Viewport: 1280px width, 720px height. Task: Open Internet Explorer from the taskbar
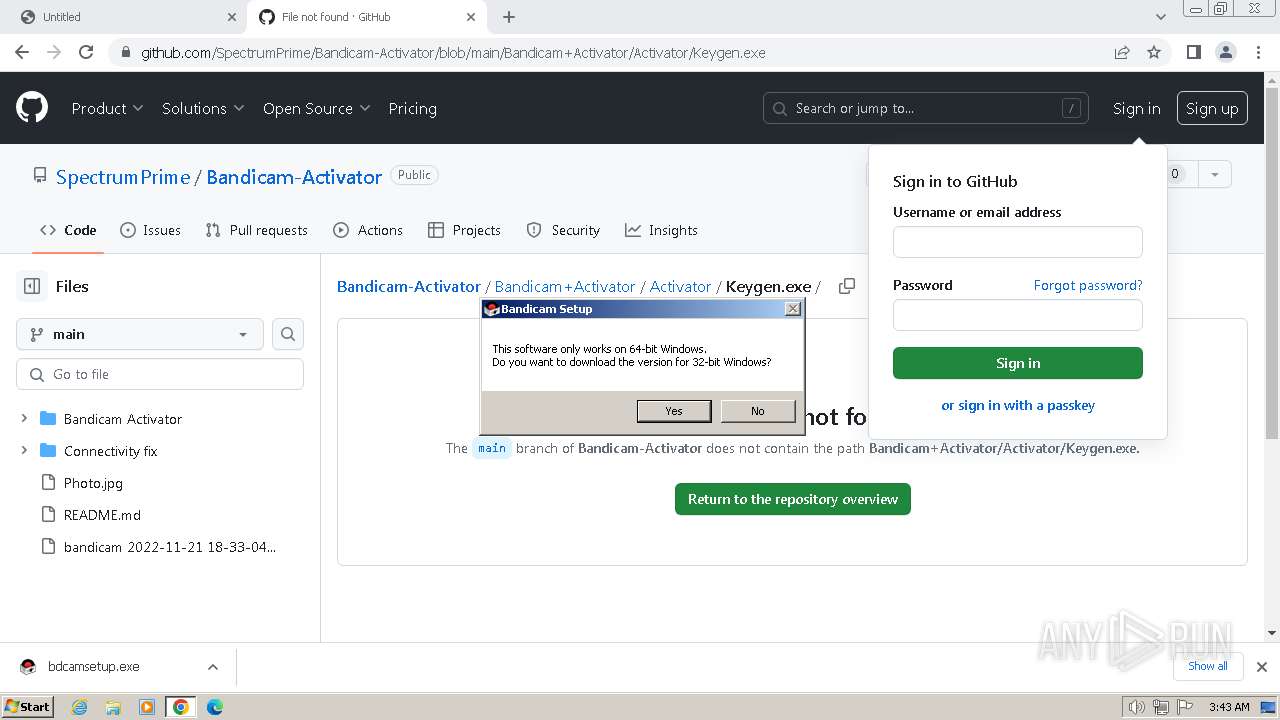click(79, 707)
